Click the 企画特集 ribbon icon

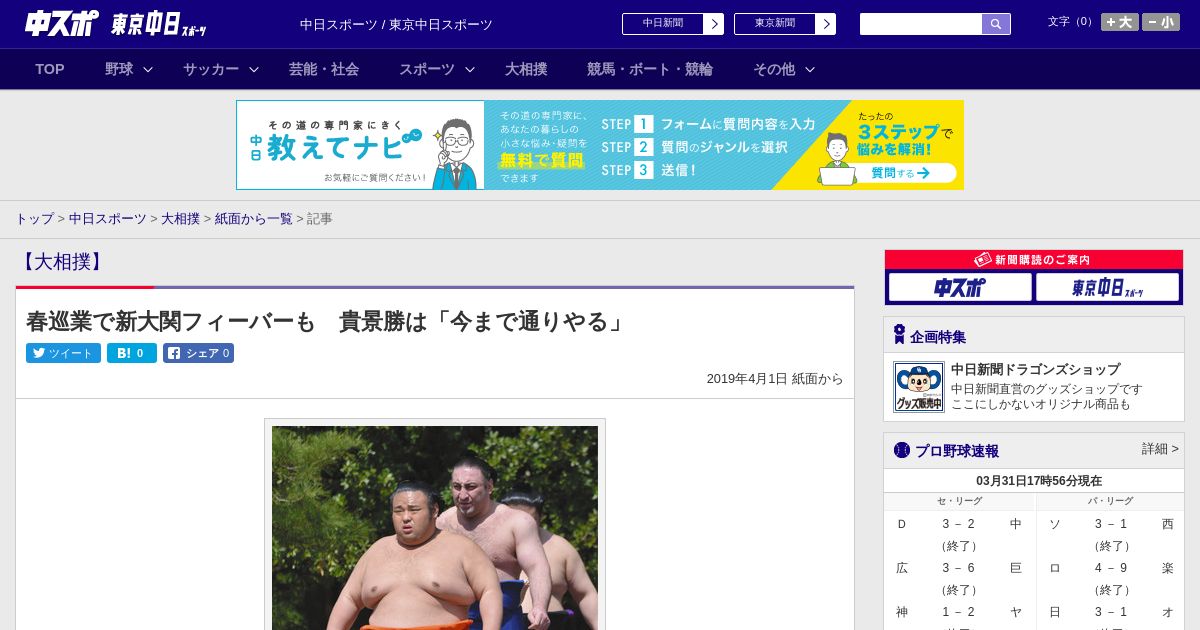coord(899,335)
